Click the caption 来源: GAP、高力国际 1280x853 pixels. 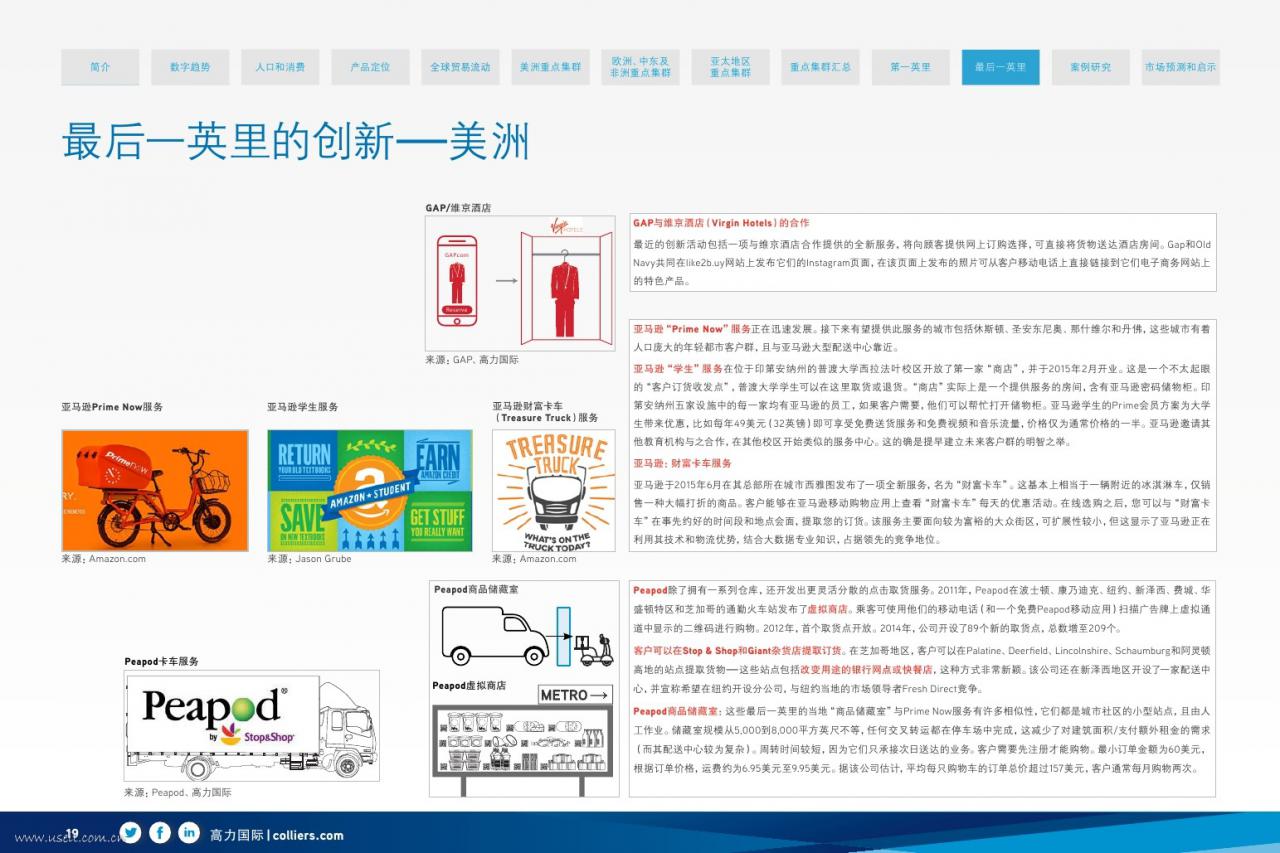[472, 359]
